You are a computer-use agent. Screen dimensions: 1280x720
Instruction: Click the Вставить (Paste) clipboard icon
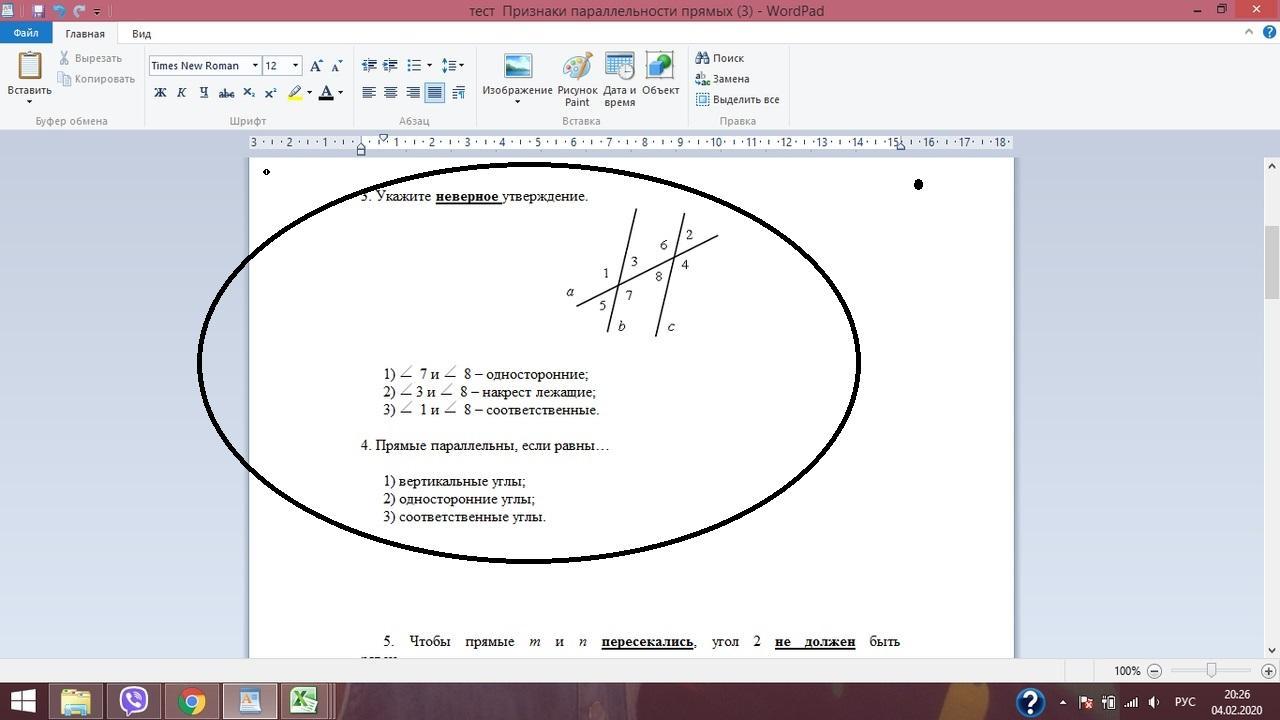[x=29, y=65]
